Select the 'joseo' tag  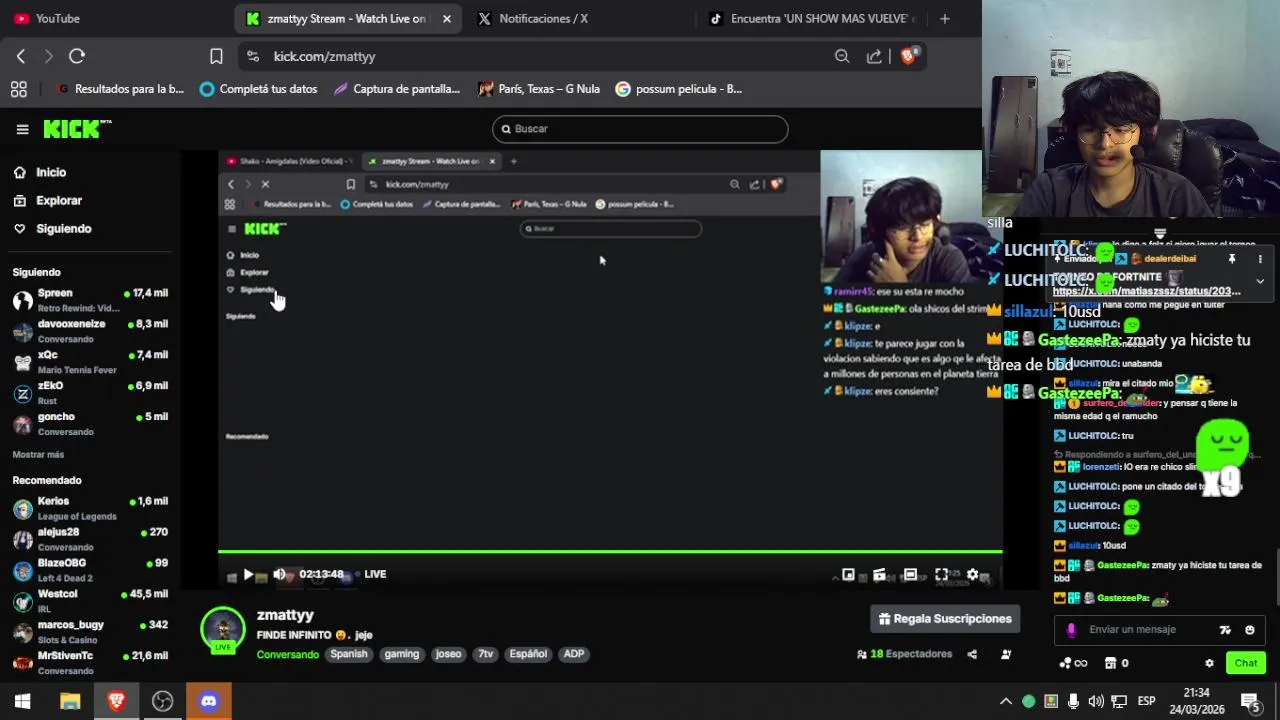click(449, 654)
